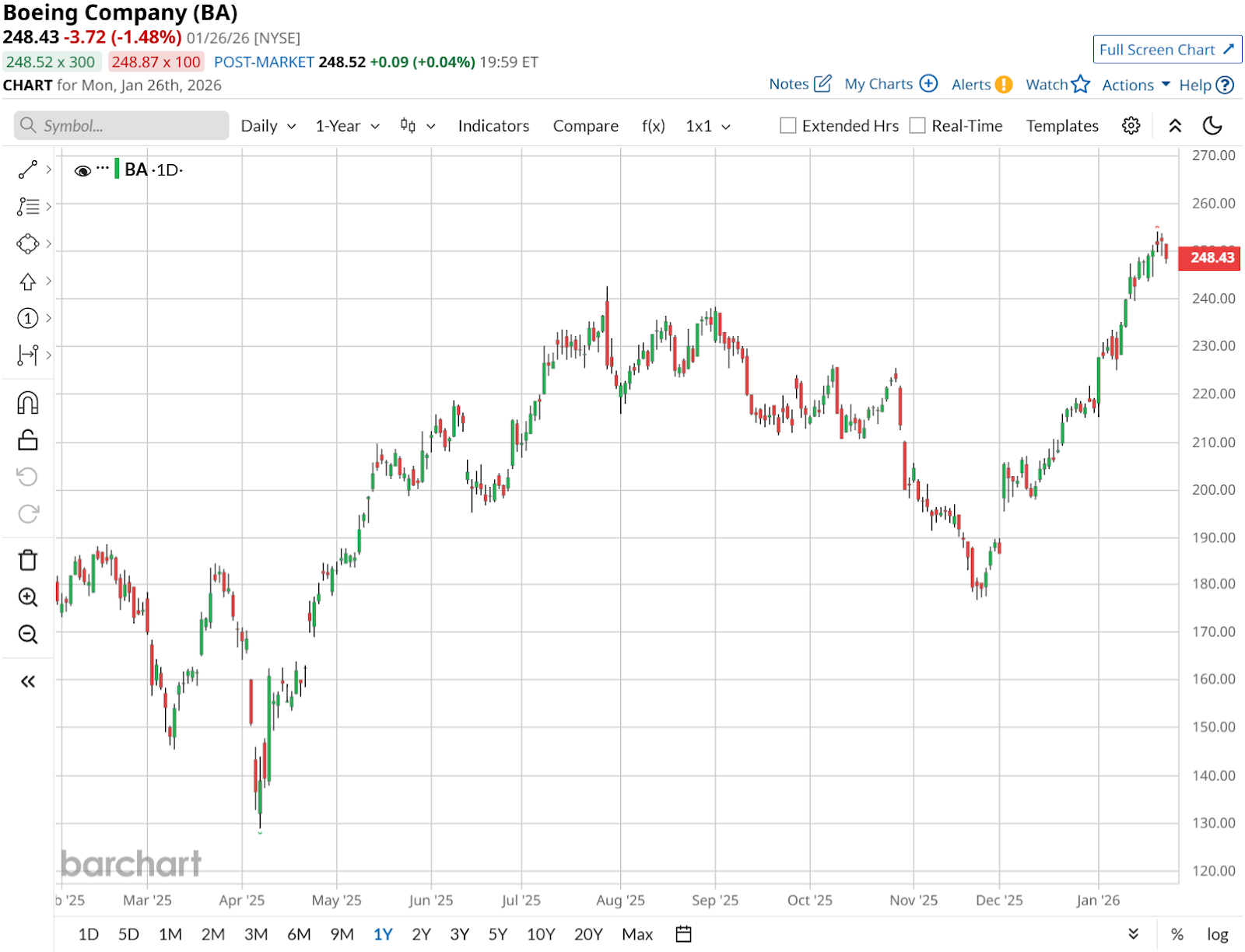Undo the last chart action
Screen dimensions: 1245x952
[x=28, y=477]
